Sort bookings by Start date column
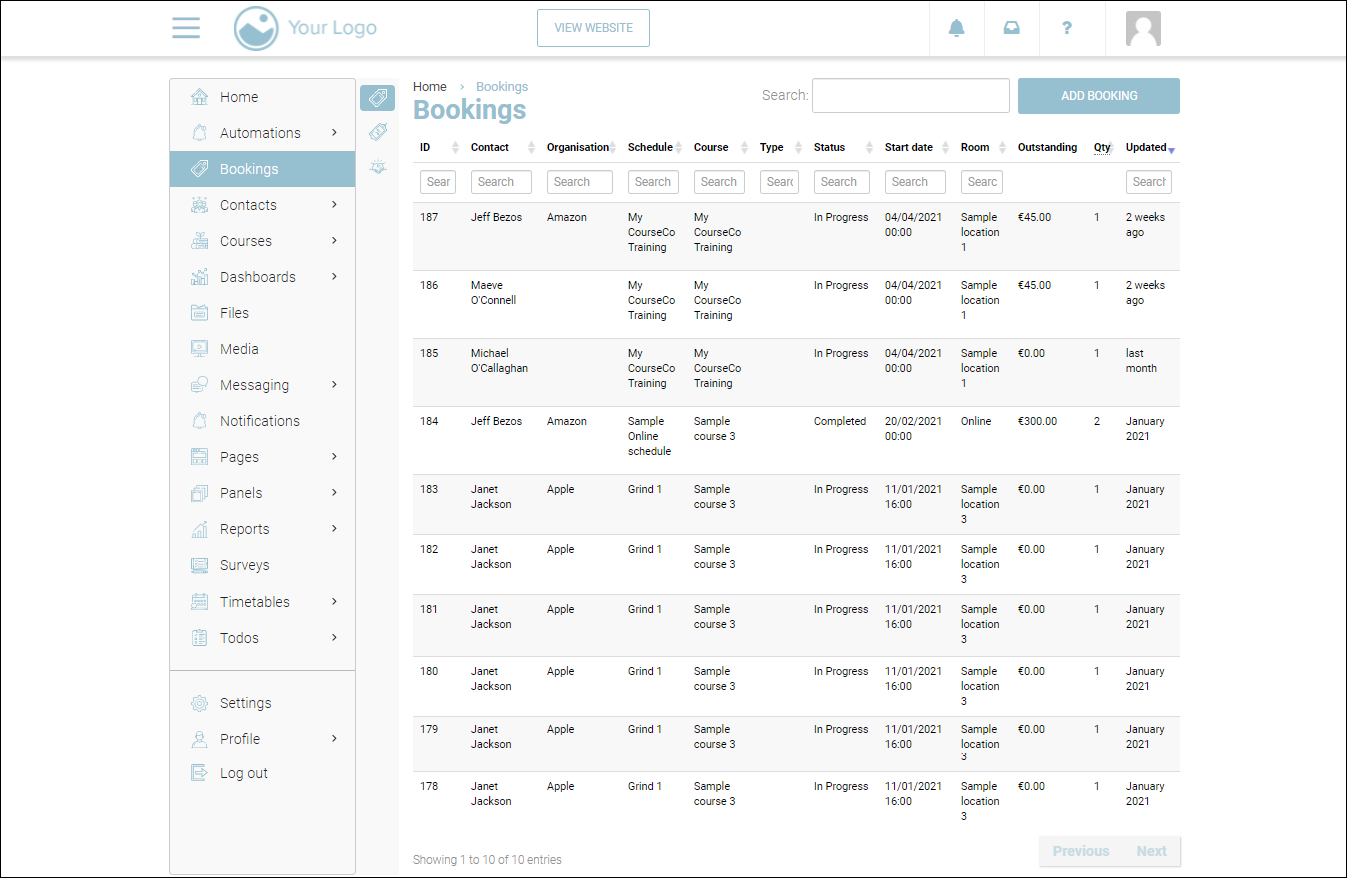The width and height of the screenshot is (1347, 878). coord(909,147)
